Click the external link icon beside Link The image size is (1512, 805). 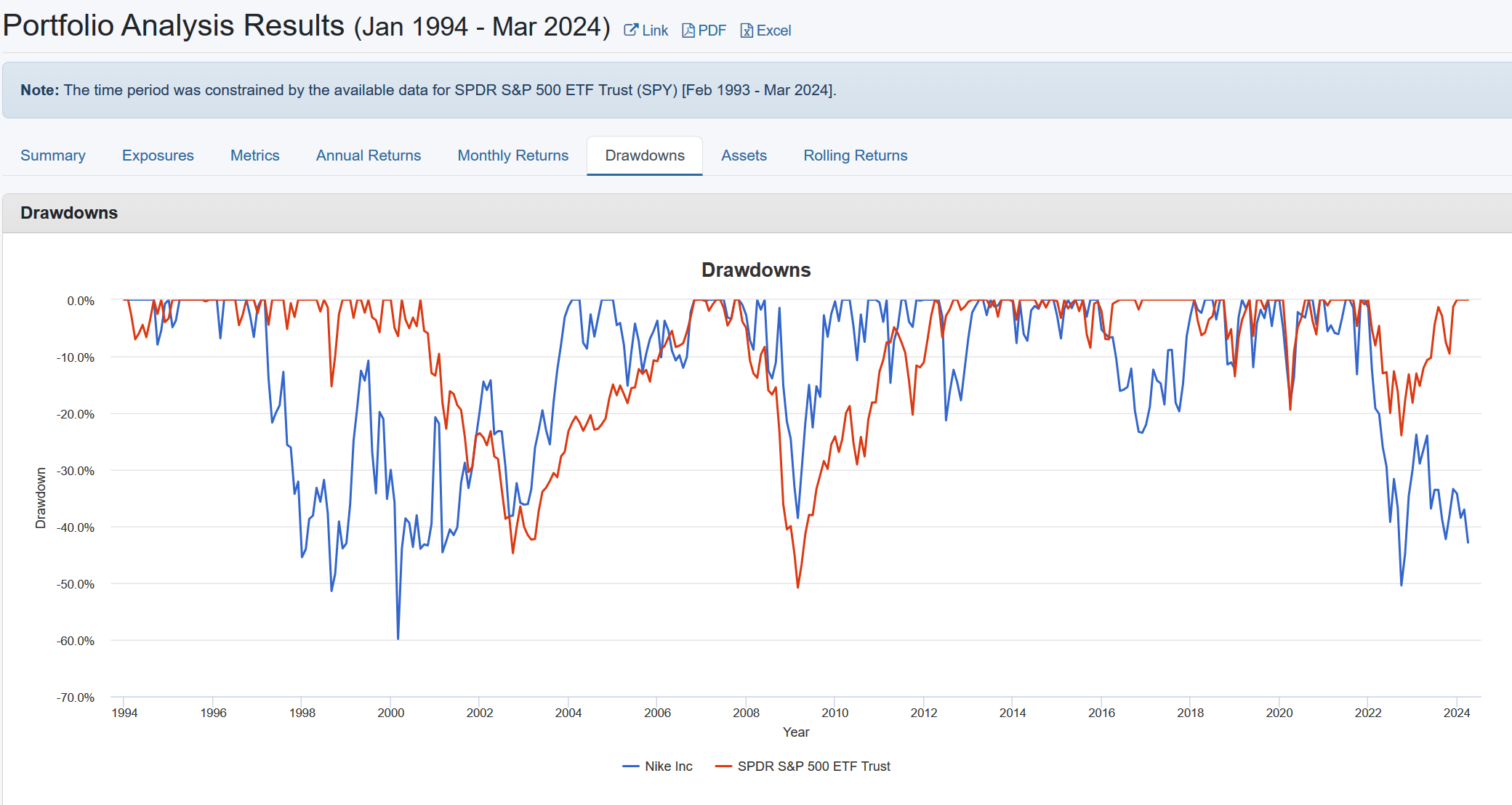coord(631,30)
